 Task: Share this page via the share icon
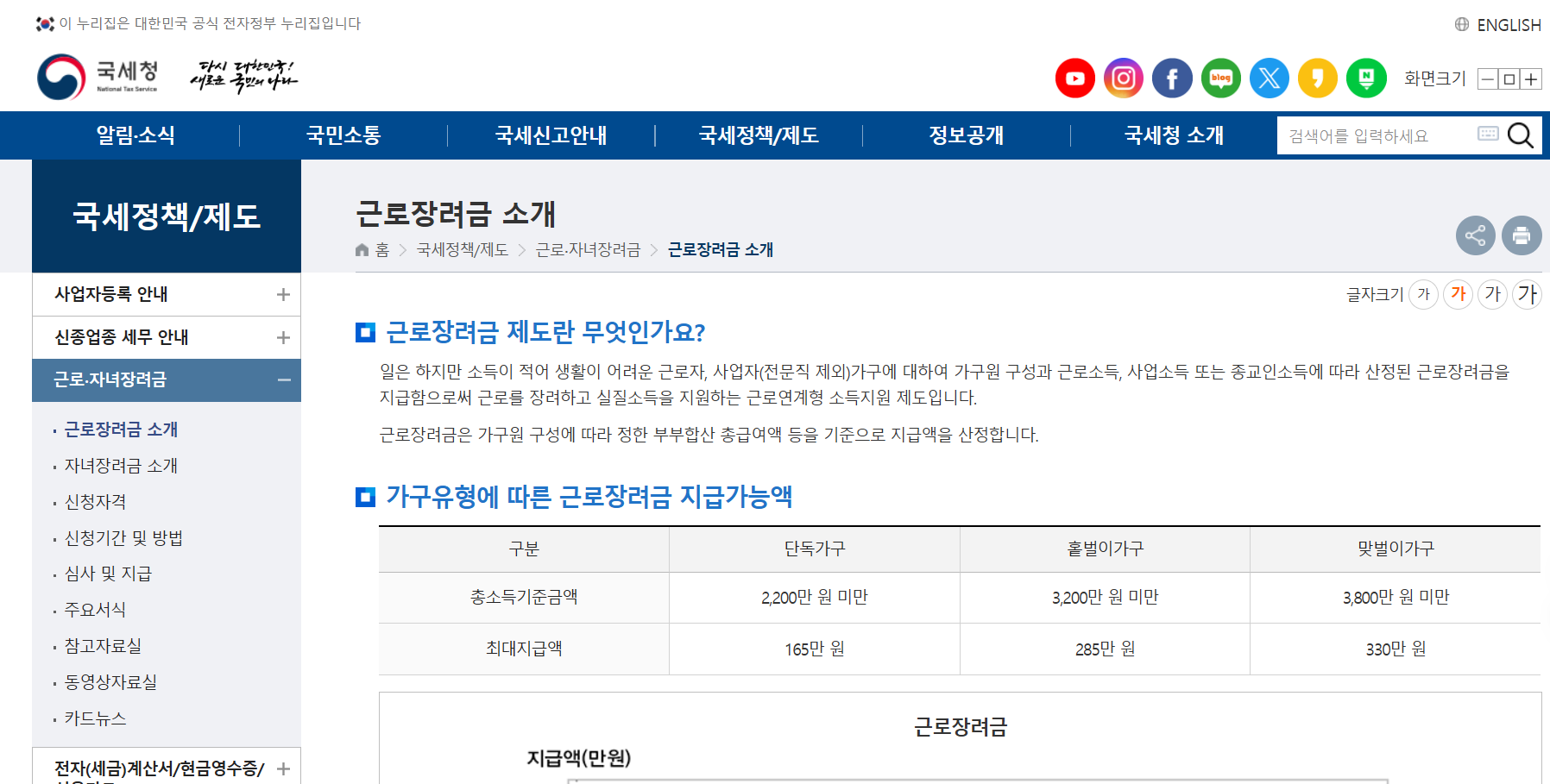click(1476, 235)
